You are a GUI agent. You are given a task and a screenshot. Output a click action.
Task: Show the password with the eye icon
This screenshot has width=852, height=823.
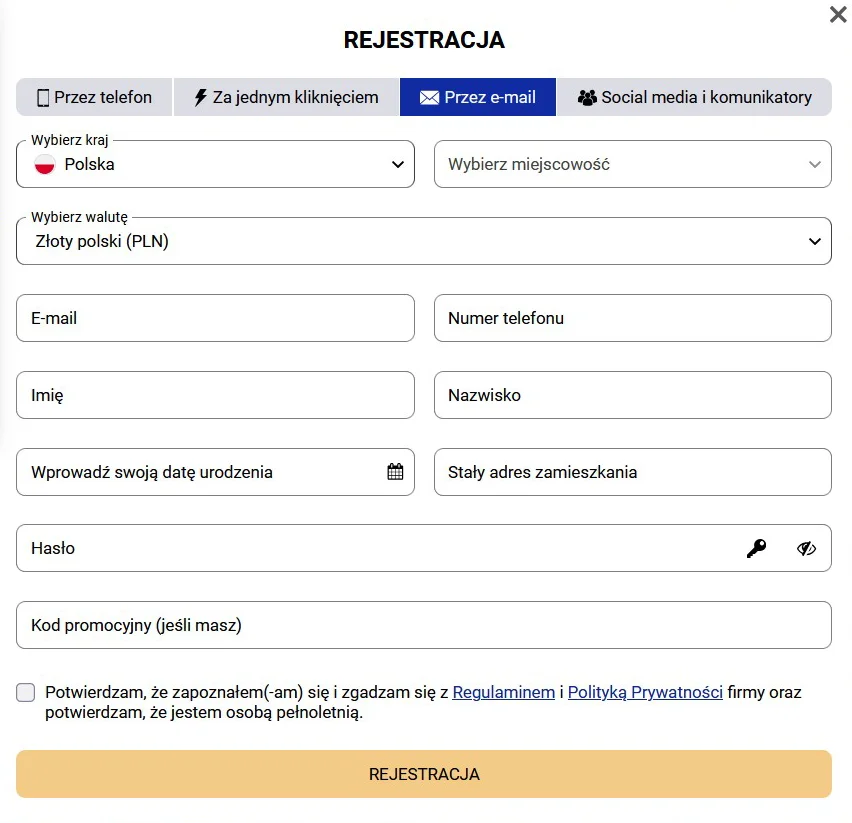tap(806, 548)
